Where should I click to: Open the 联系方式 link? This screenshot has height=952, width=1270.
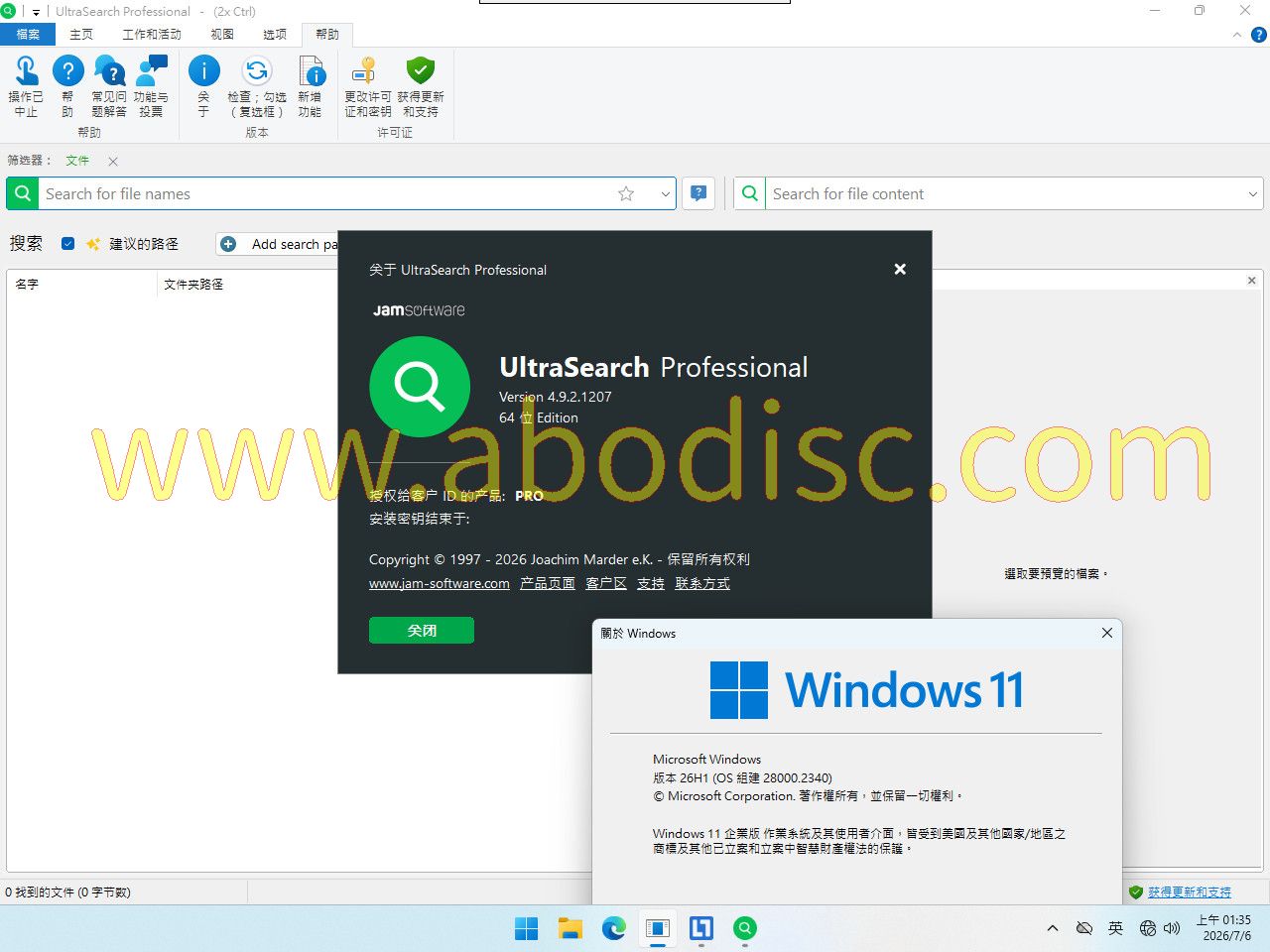pos(702,583)
